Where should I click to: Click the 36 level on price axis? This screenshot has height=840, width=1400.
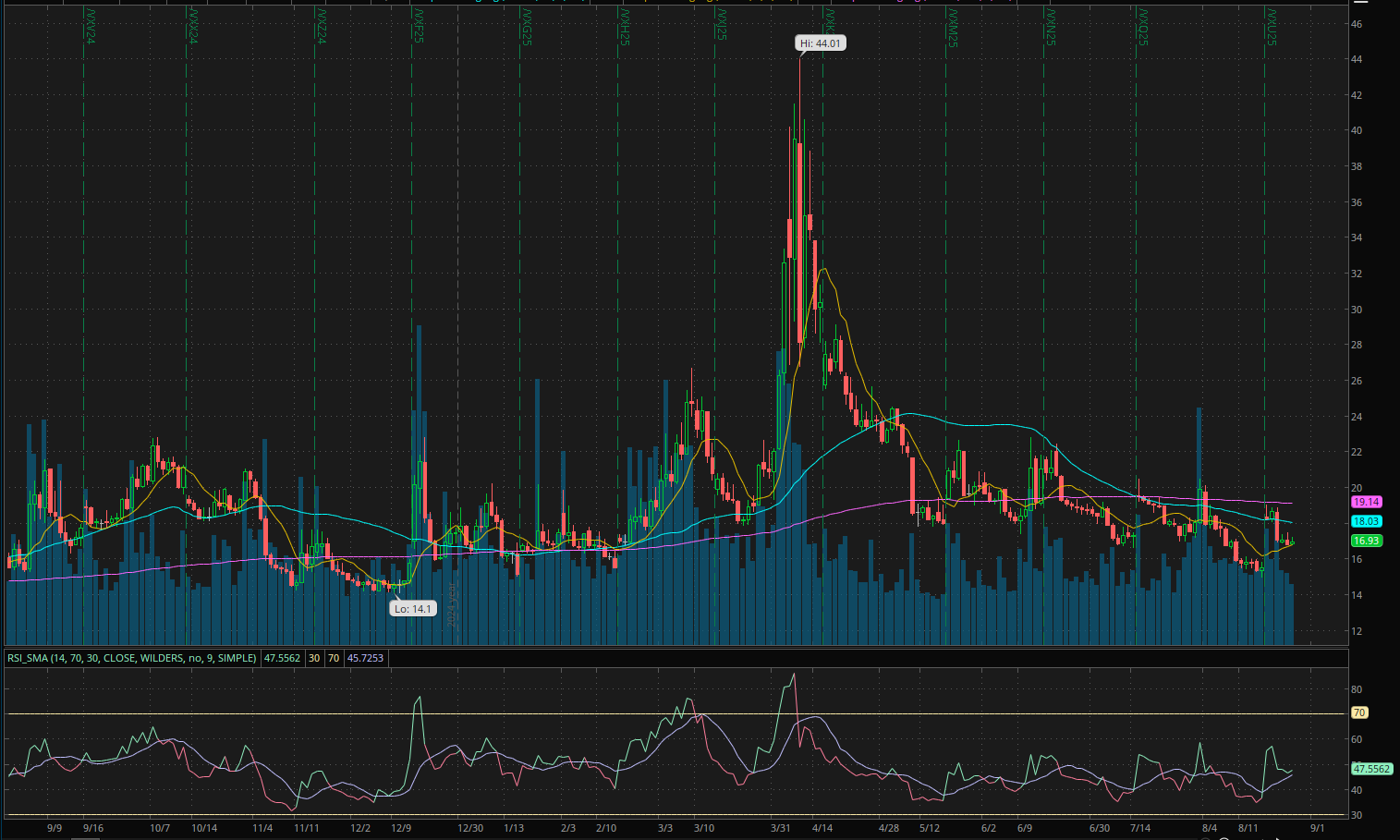[x=1357, y=202]
